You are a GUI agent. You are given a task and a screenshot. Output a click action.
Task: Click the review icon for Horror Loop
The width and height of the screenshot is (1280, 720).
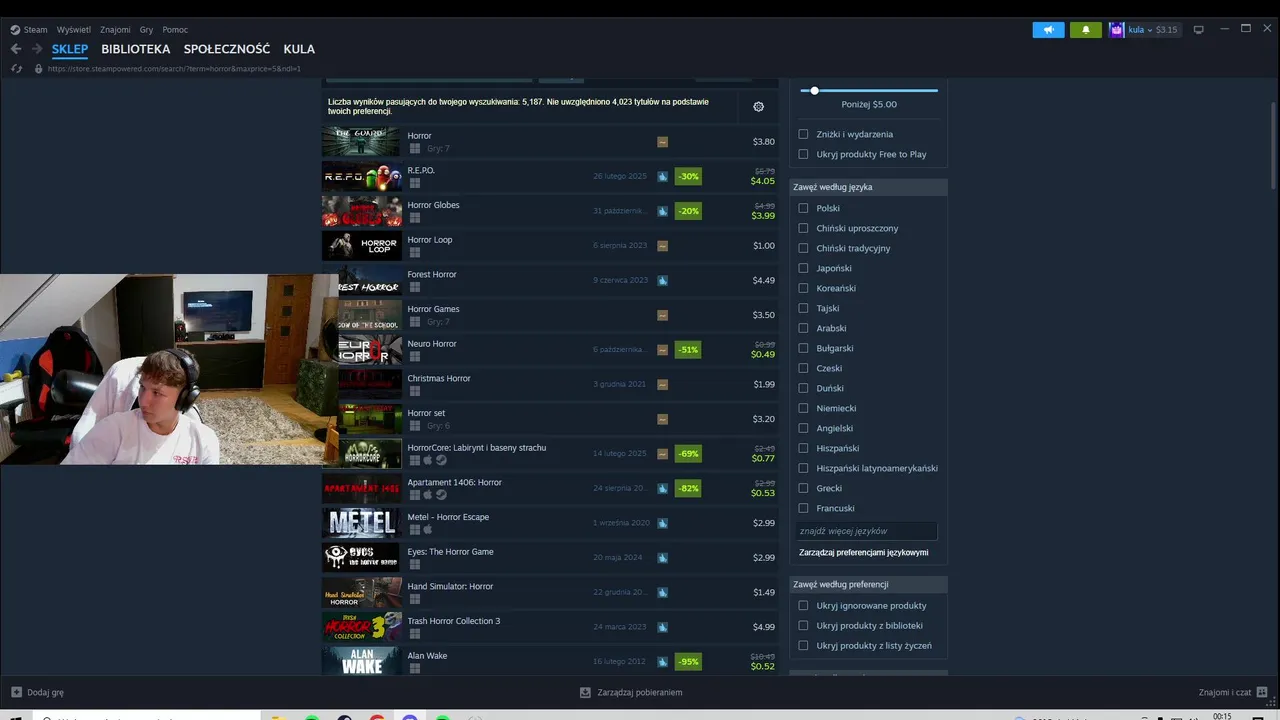coord(662,246)
